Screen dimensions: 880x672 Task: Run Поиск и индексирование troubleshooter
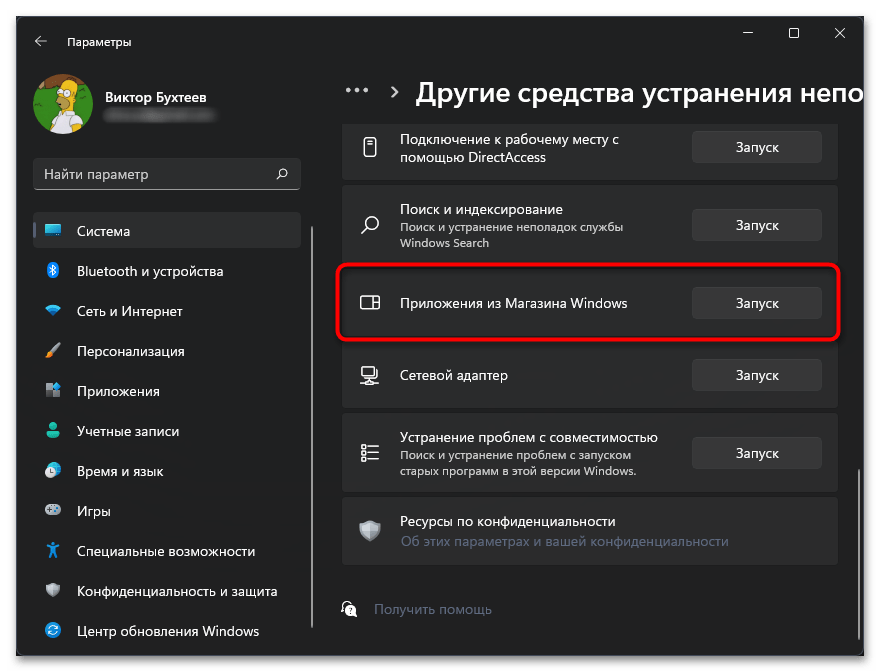coord(757,225)
